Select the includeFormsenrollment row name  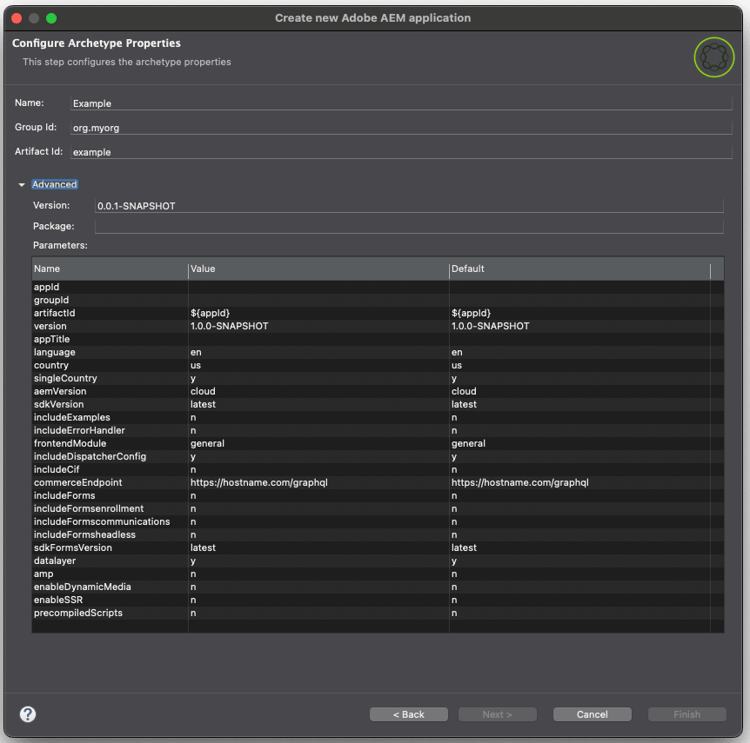pyautogui.click(x=88, y=509)
